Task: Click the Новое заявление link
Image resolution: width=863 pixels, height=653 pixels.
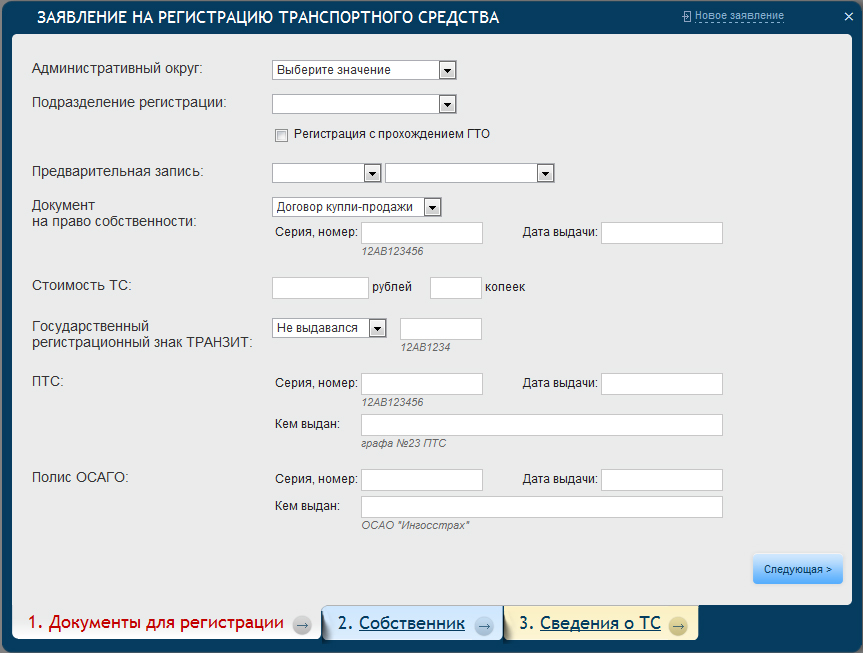Action: coord(739,16)
